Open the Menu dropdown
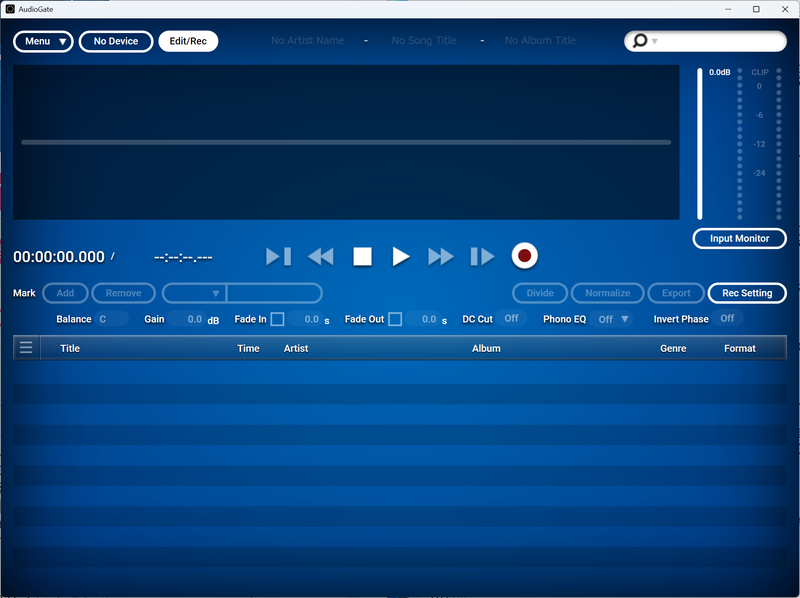The width and height of the screenshot is (800, 598). point(43,41)
